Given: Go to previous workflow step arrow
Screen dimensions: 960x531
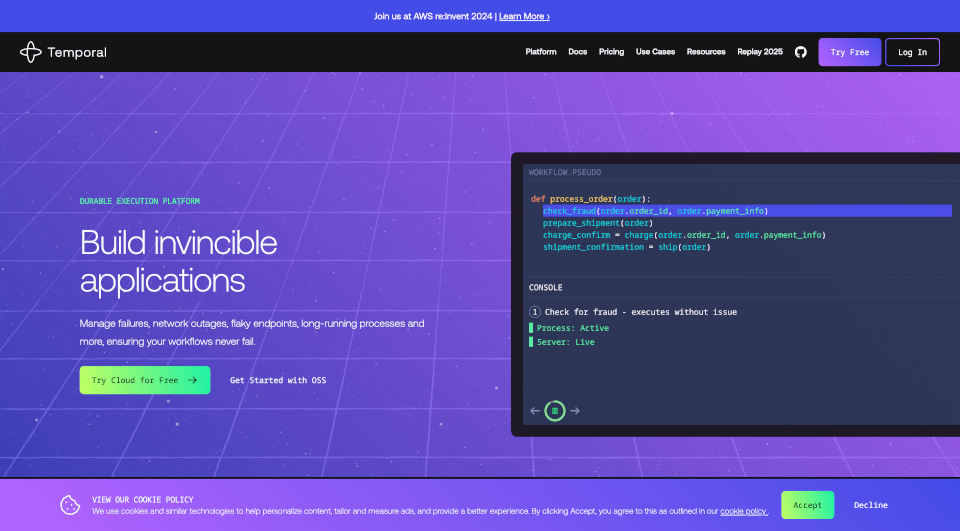Looking at the screenshot, I should coord(535,410).
